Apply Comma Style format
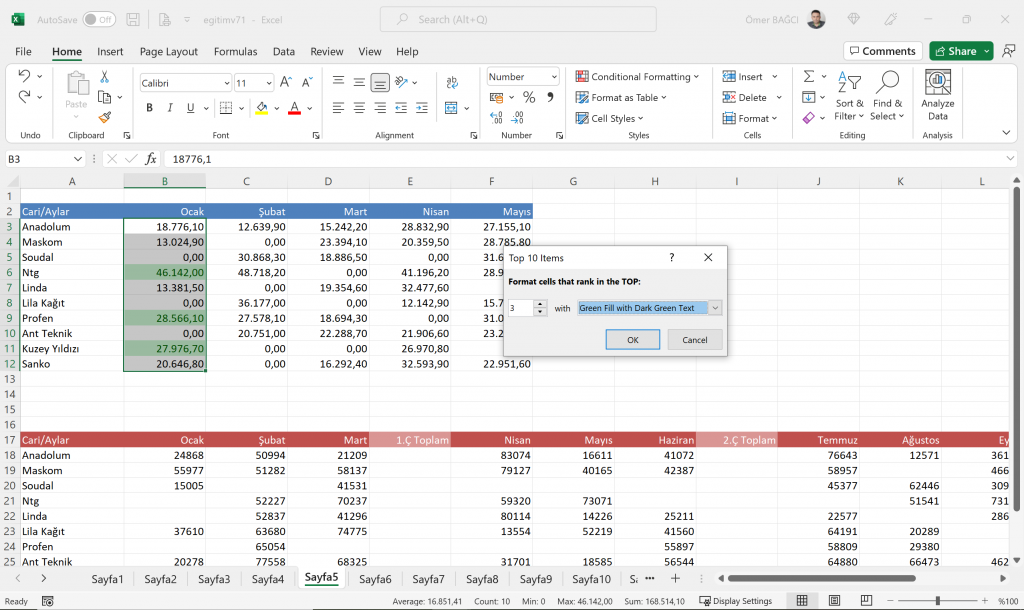The width and height of the screenshot is (1024, 610). [x=551, y=97]
